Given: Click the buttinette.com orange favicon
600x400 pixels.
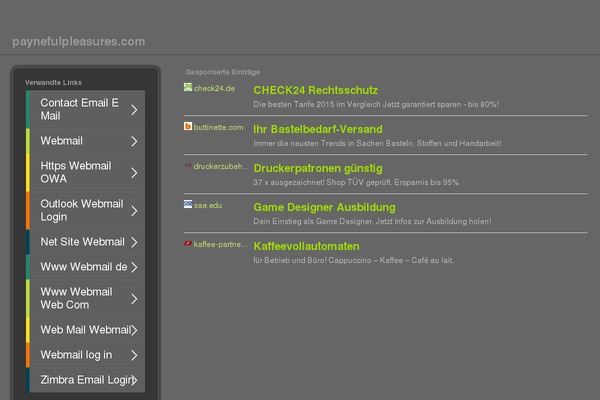Looking at the screenshot, I should [188, 126].
